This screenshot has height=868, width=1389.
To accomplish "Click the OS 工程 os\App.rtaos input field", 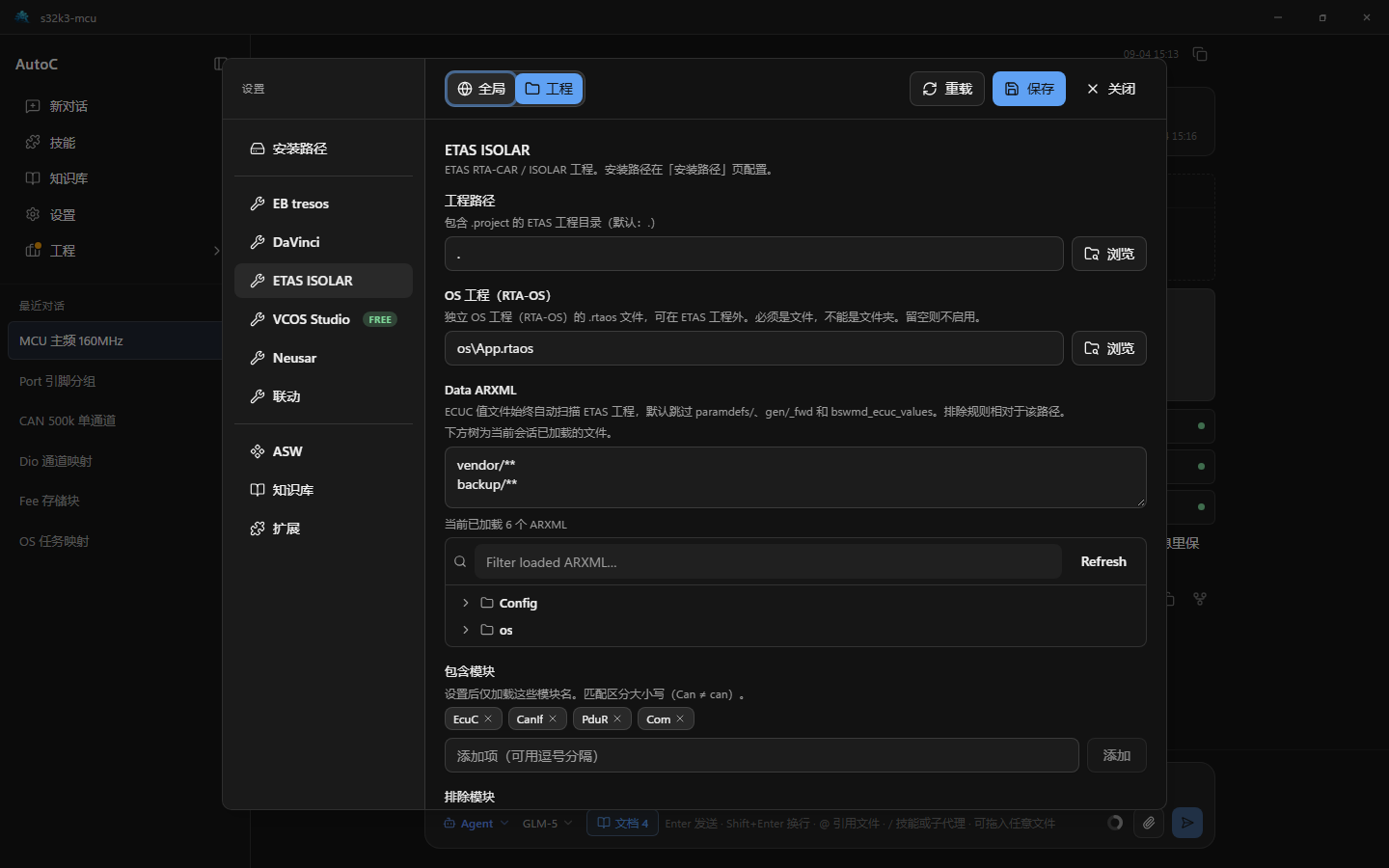I will (753, 348).
